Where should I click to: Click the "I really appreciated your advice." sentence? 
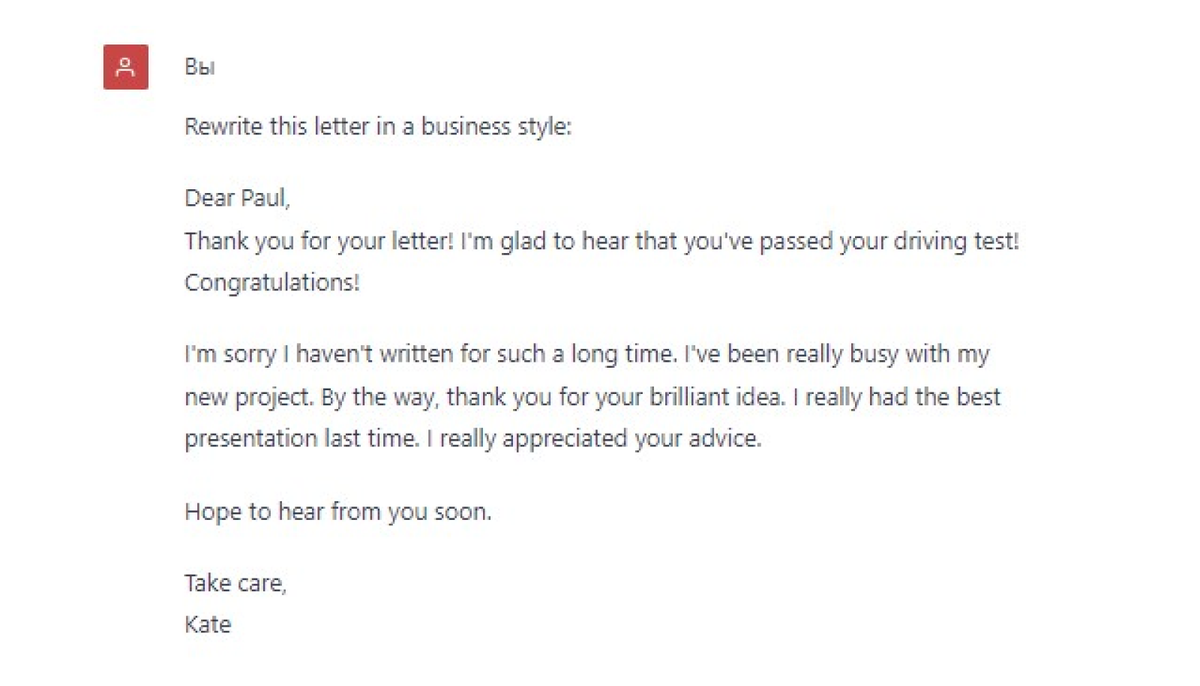click(x=594, y=439)
